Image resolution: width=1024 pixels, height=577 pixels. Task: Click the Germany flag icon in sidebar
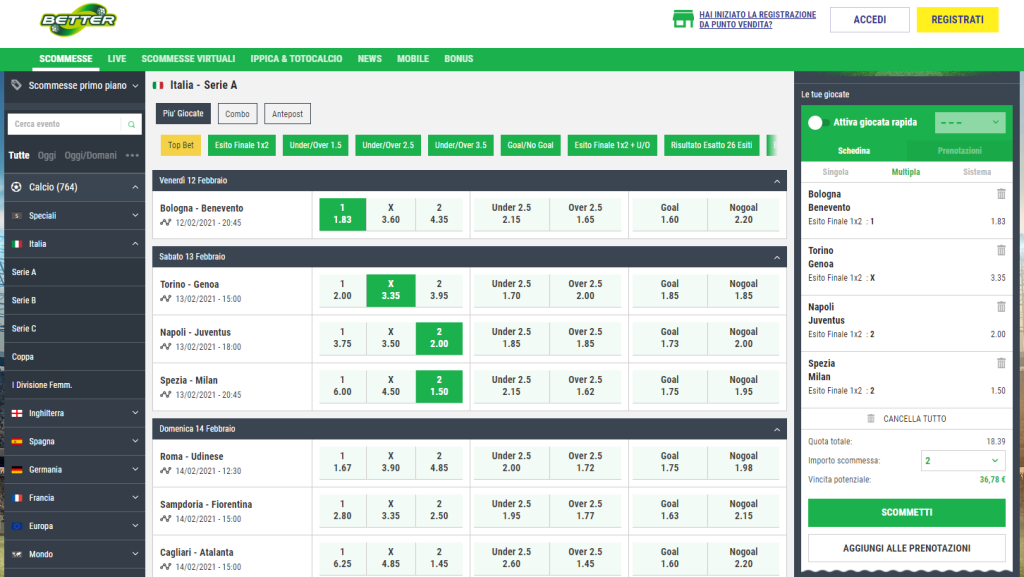17,469
